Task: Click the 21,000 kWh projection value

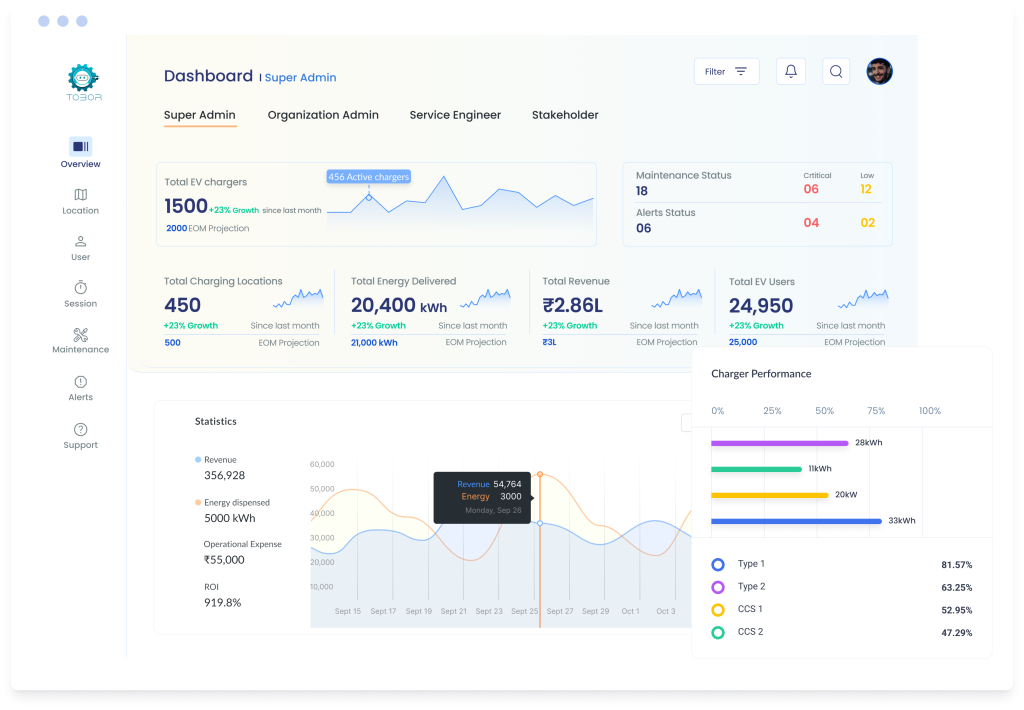Action: [x=374, y=342]
